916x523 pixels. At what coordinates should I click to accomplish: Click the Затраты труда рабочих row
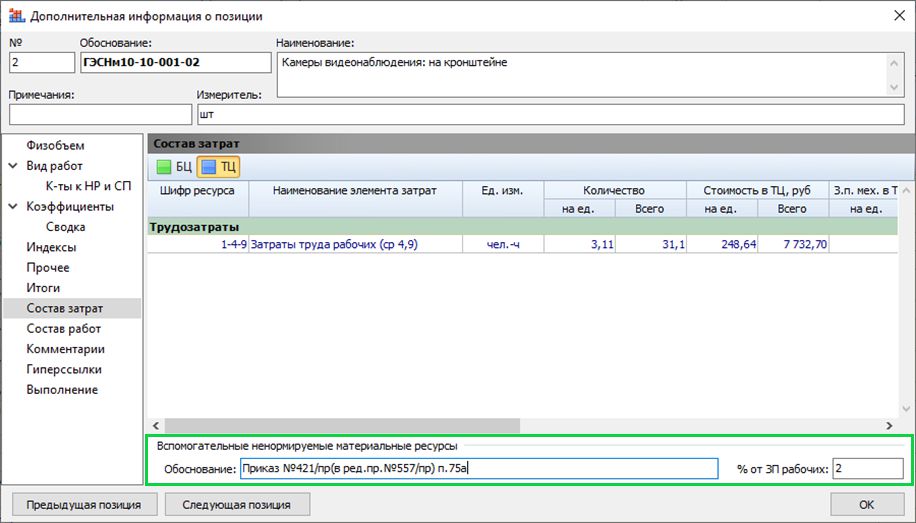point(356,244)
